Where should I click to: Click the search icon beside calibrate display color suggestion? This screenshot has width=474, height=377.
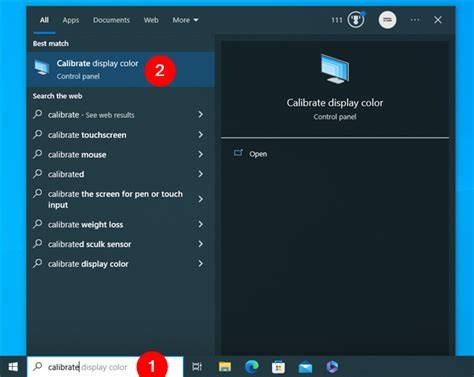tap(38, 263)
